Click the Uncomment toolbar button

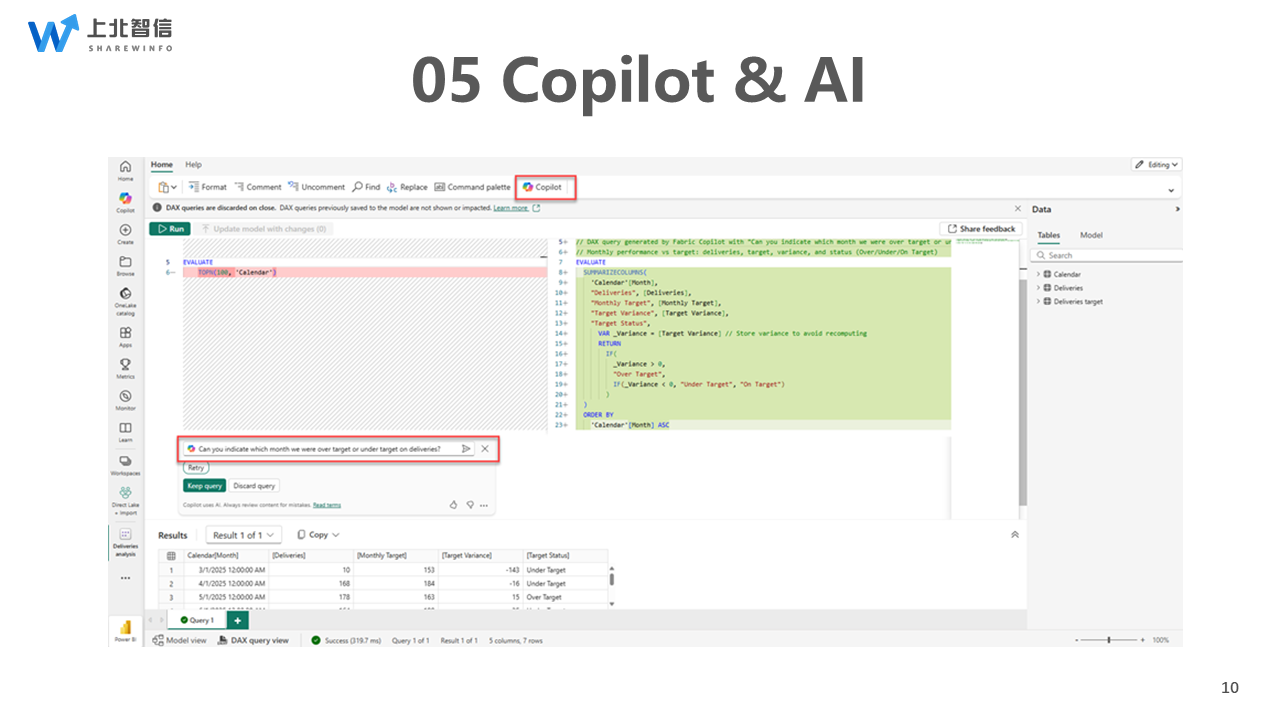[x=316, y=187]
